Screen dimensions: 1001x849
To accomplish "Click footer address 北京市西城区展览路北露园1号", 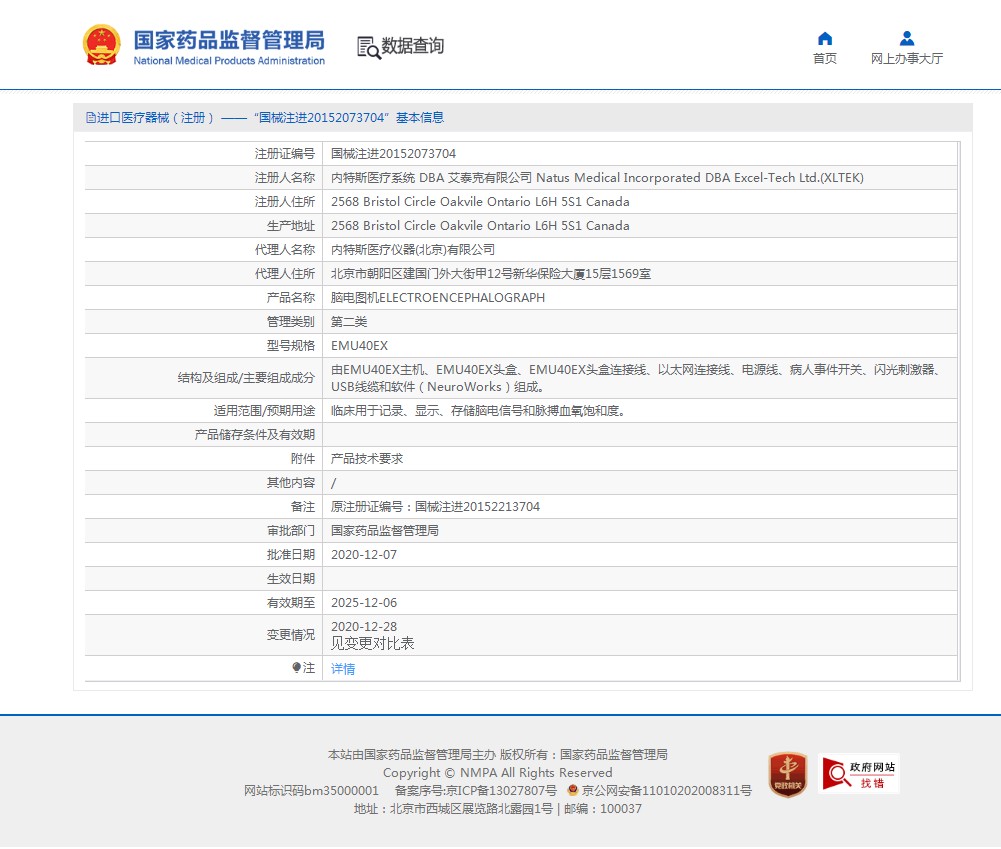I will click(471, 809).
